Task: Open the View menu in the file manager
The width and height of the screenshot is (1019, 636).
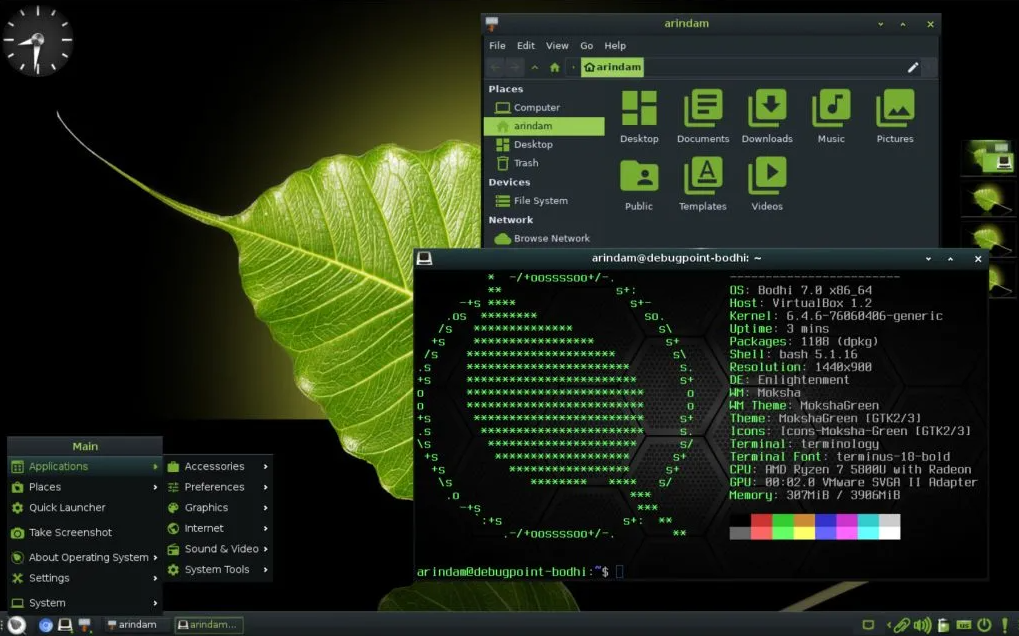Action: coord(556,45)
